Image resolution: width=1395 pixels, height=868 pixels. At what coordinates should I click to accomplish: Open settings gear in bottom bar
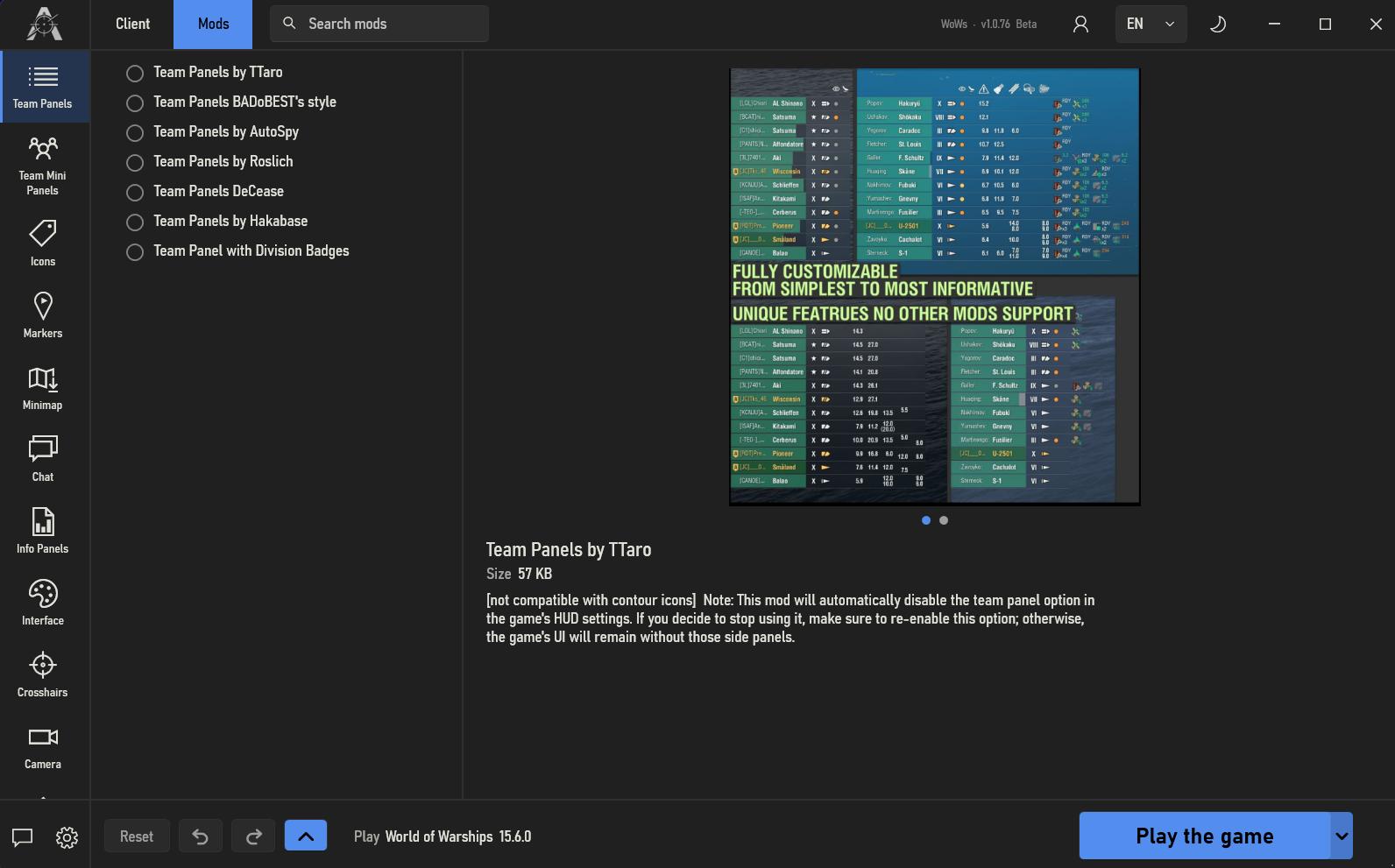point(67,837)
